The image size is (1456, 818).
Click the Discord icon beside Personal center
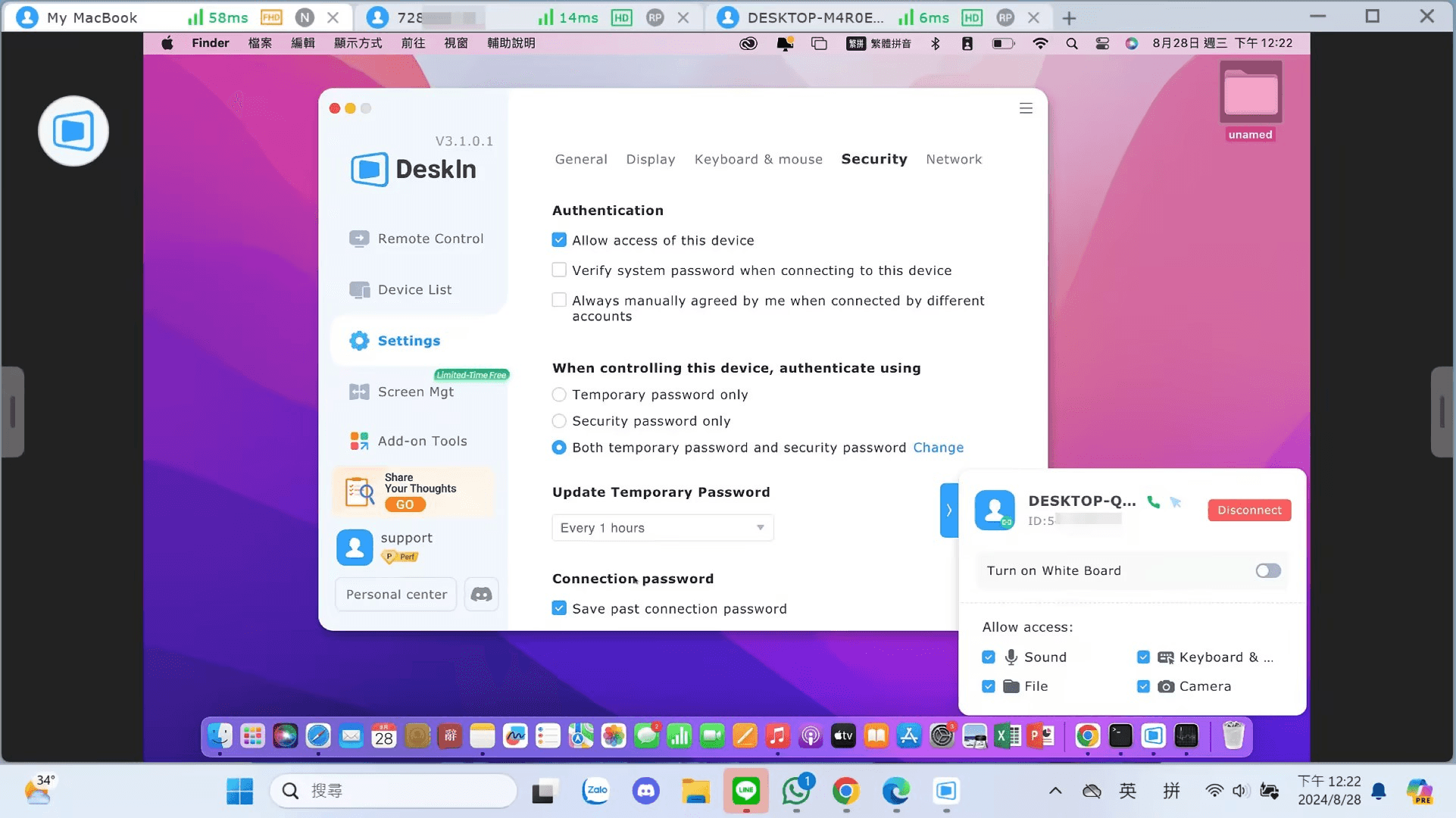(x=481, y=595)
